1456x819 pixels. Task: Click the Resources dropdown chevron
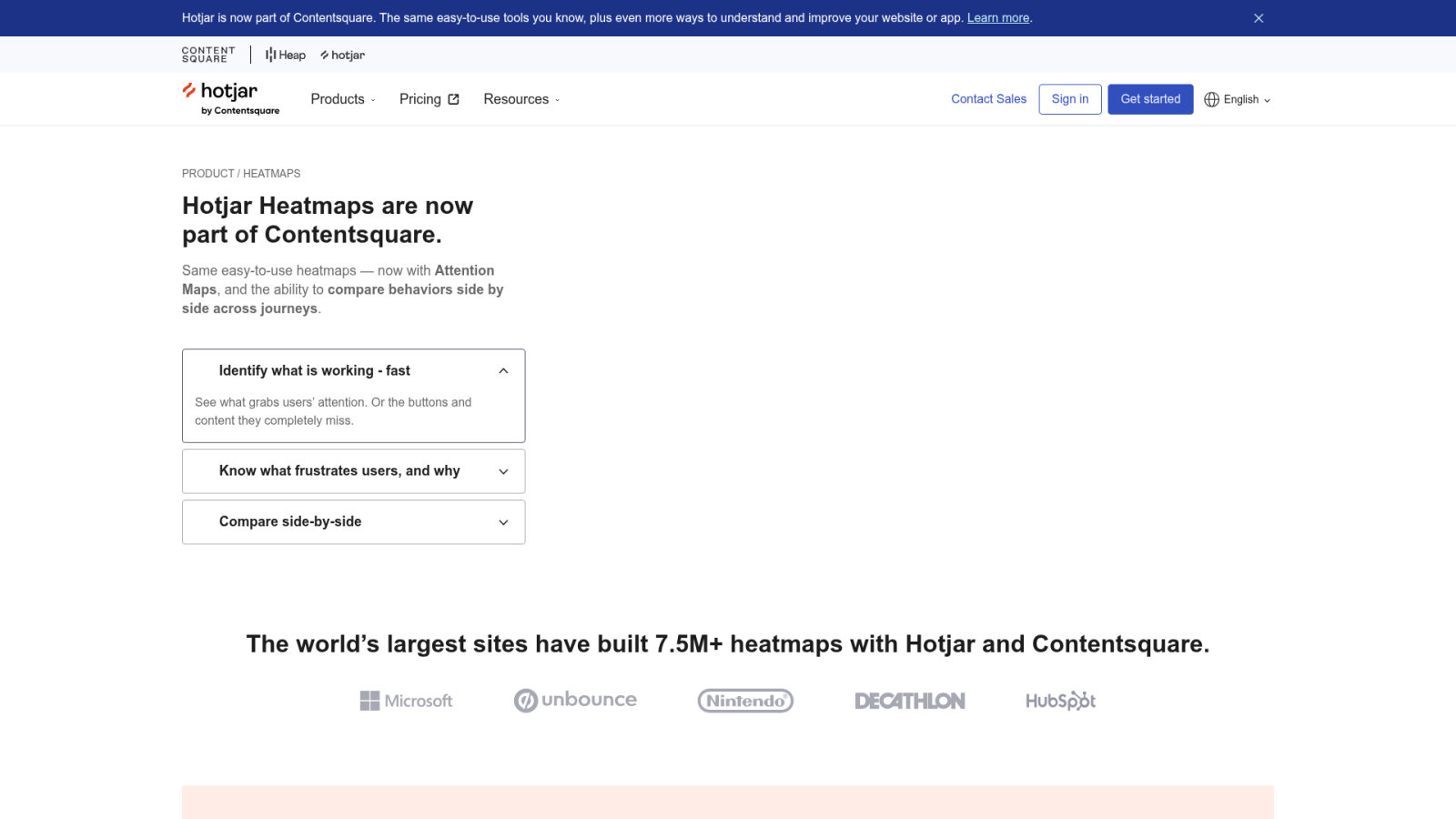557,100
